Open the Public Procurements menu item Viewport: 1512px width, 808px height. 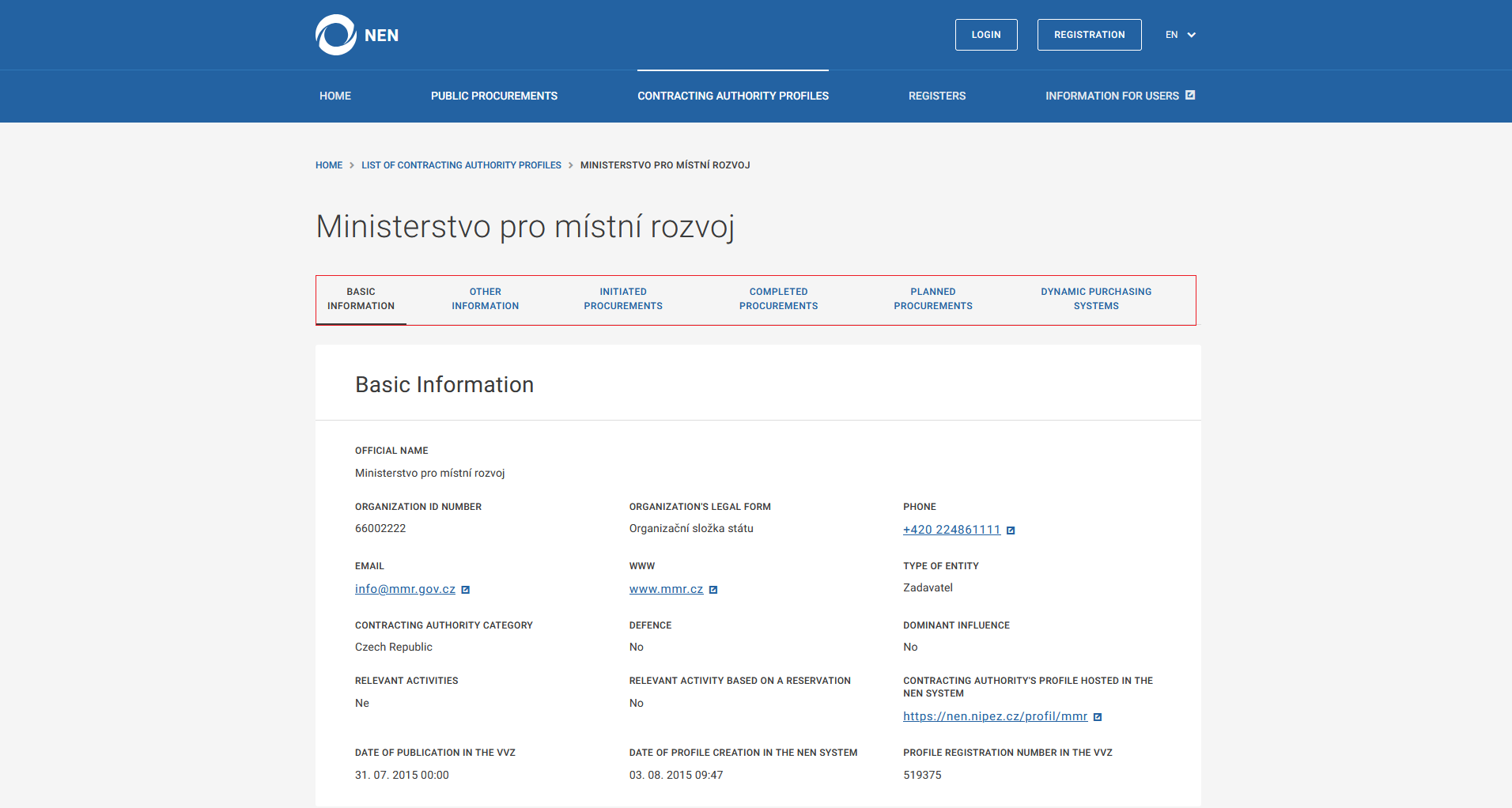(x=494, y=96)
